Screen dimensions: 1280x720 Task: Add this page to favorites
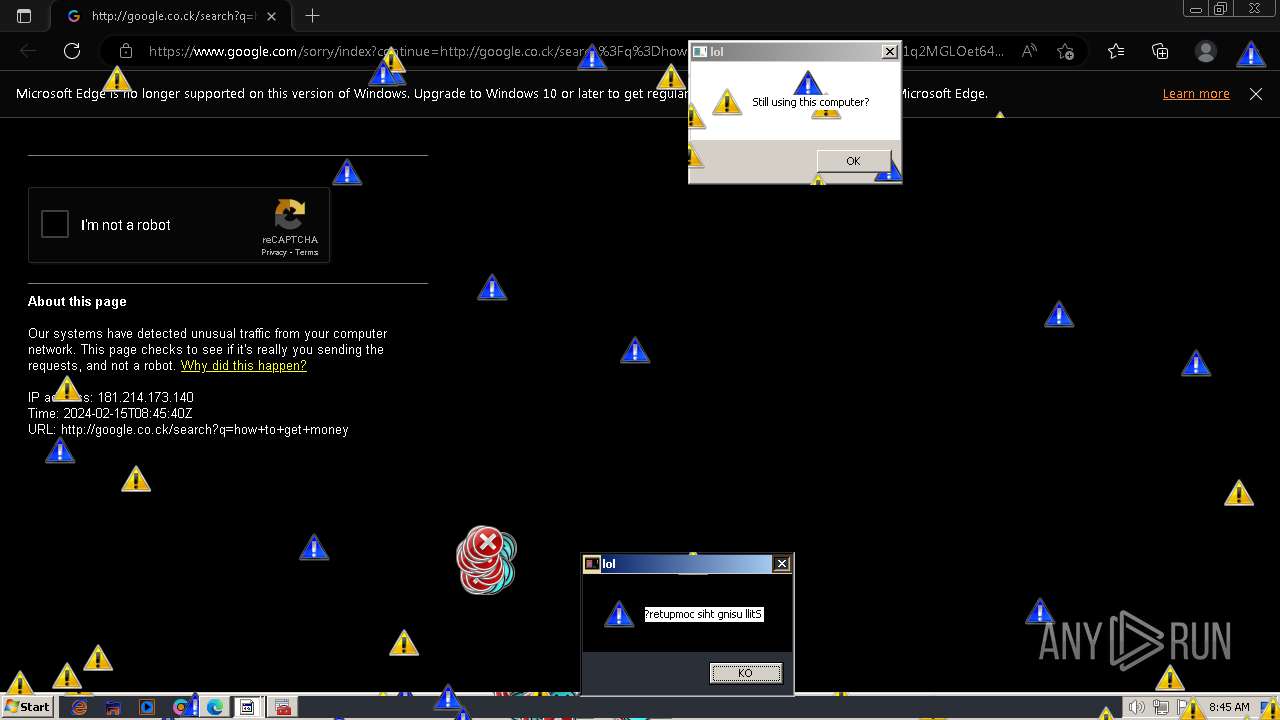[1065, 51]
